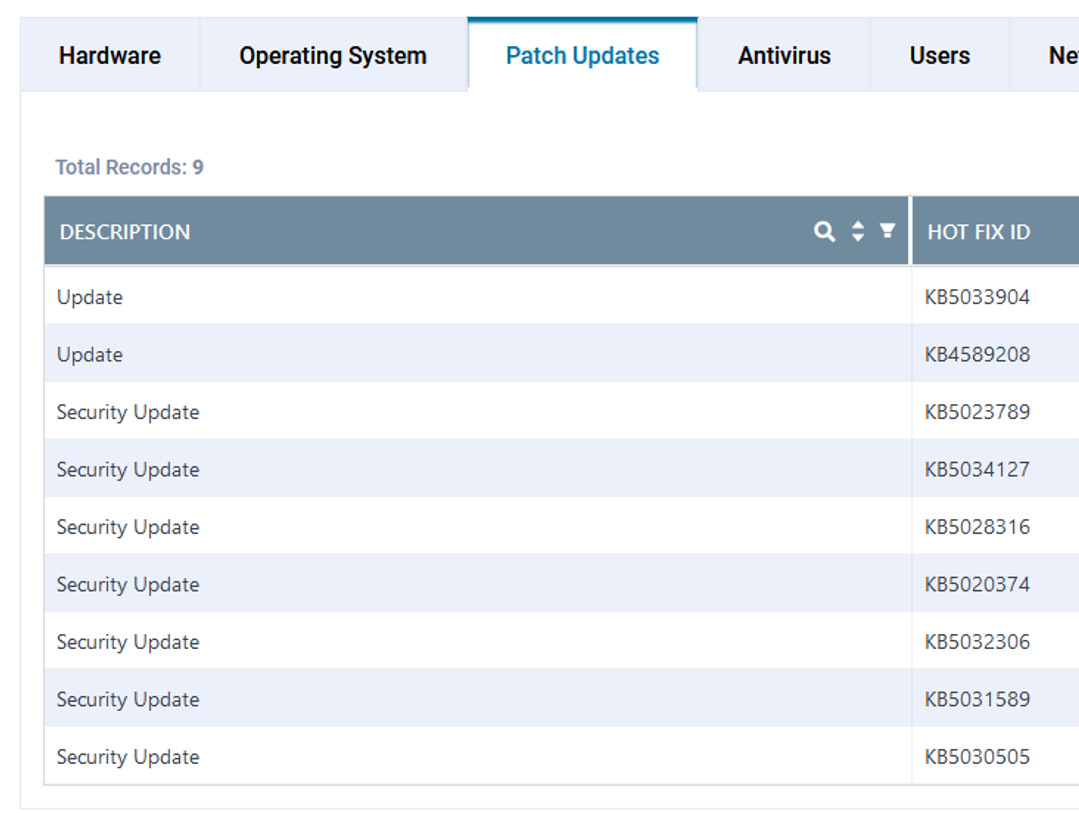
Task: Select hot fix KB5031589
Action: 977,699
